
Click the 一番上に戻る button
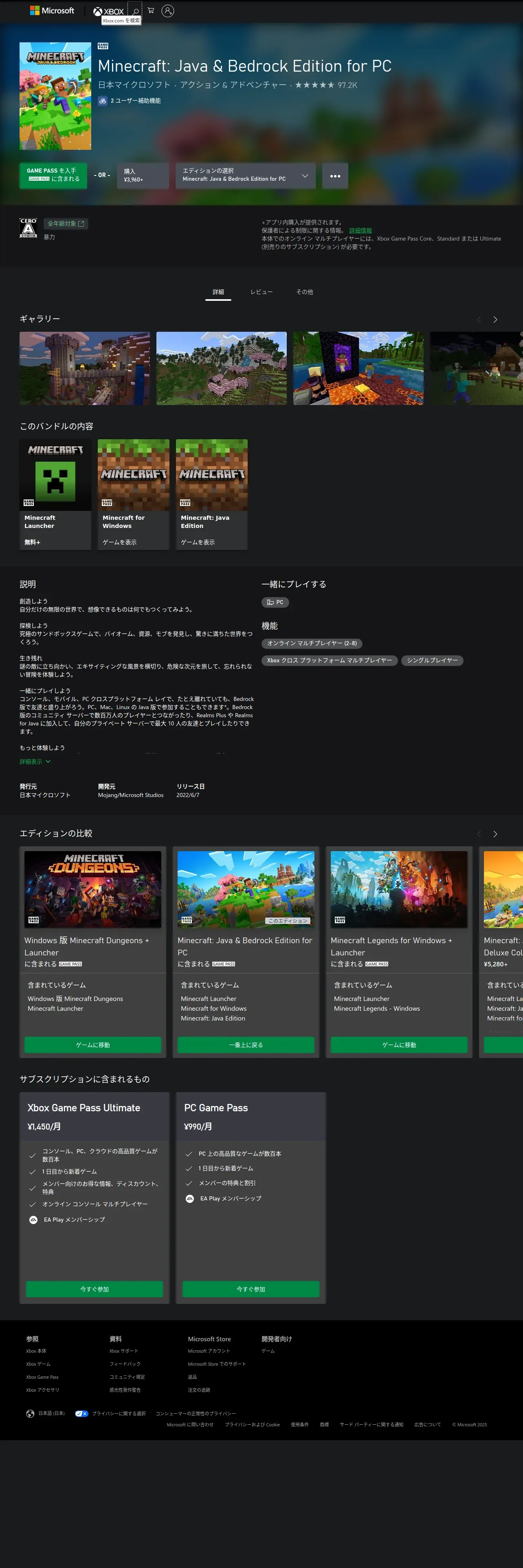point(246,1045)
